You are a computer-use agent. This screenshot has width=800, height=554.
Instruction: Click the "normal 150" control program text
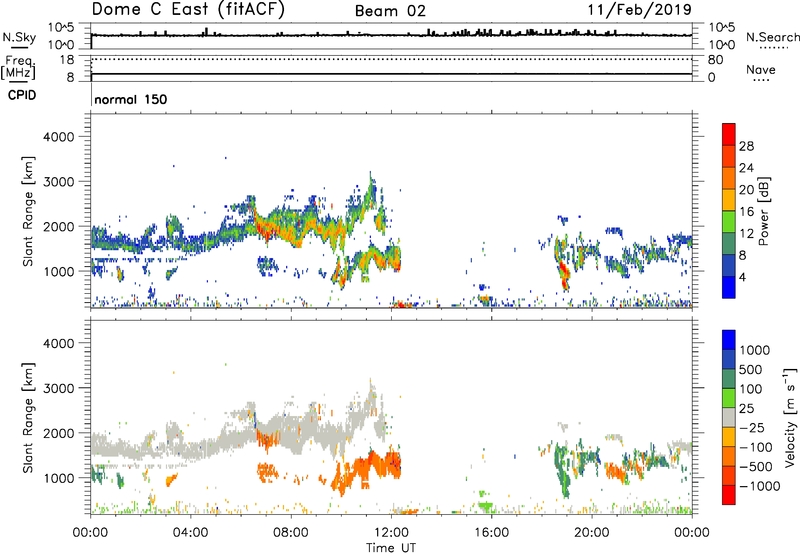[131, 99]
